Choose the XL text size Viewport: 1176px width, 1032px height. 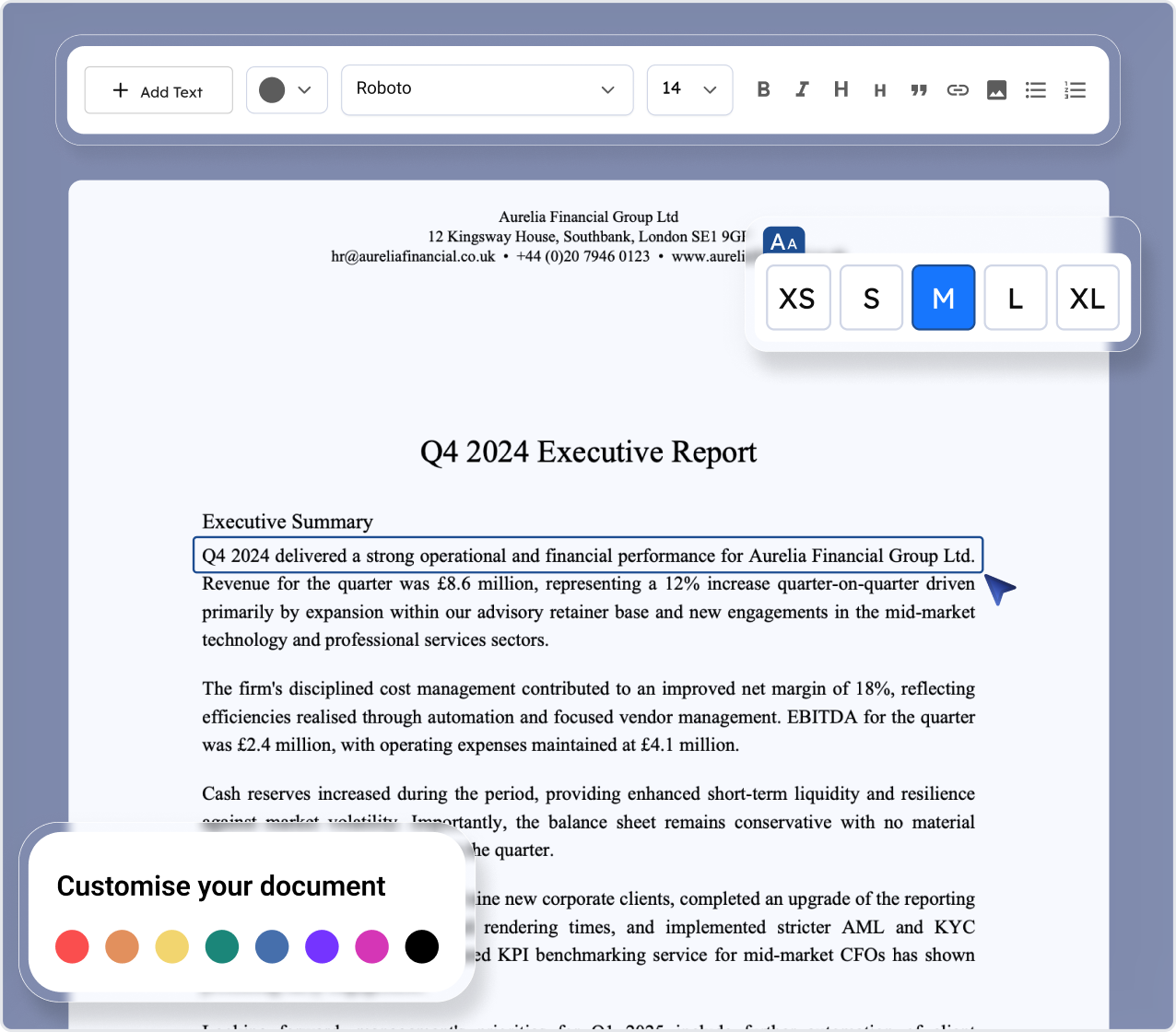point(1088,298)
